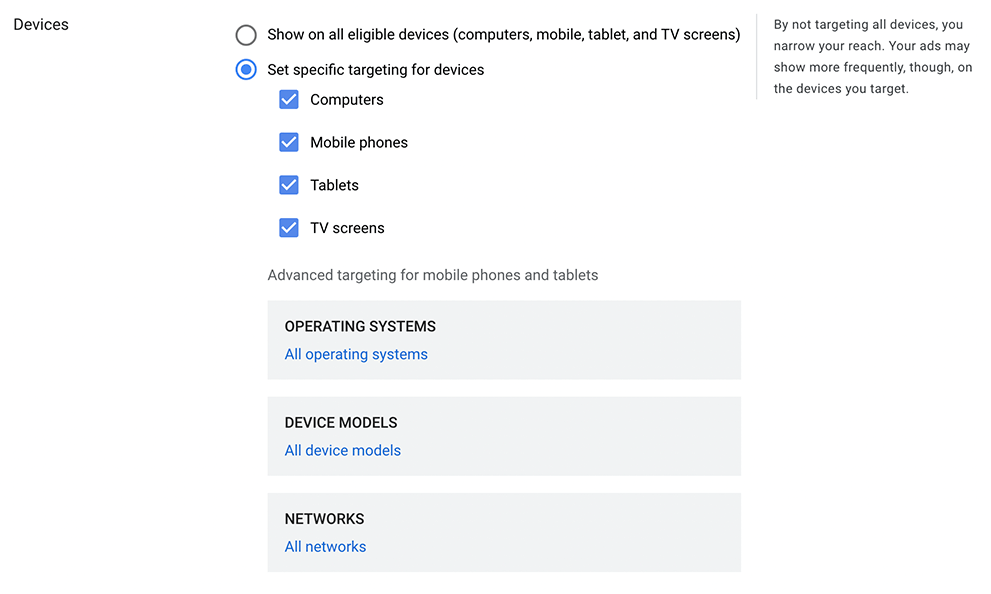Viewport: 991px width, 594px height.
Task: Expand the NETWORKS panel heading
Action: pyautogui.click(x=324, y=518)
